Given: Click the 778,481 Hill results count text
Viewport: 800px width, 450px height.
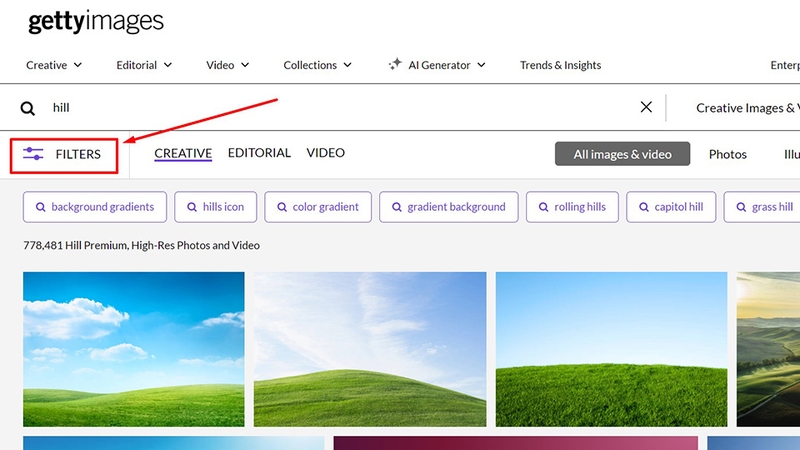Looking at the screenshot, I should 141,245.
